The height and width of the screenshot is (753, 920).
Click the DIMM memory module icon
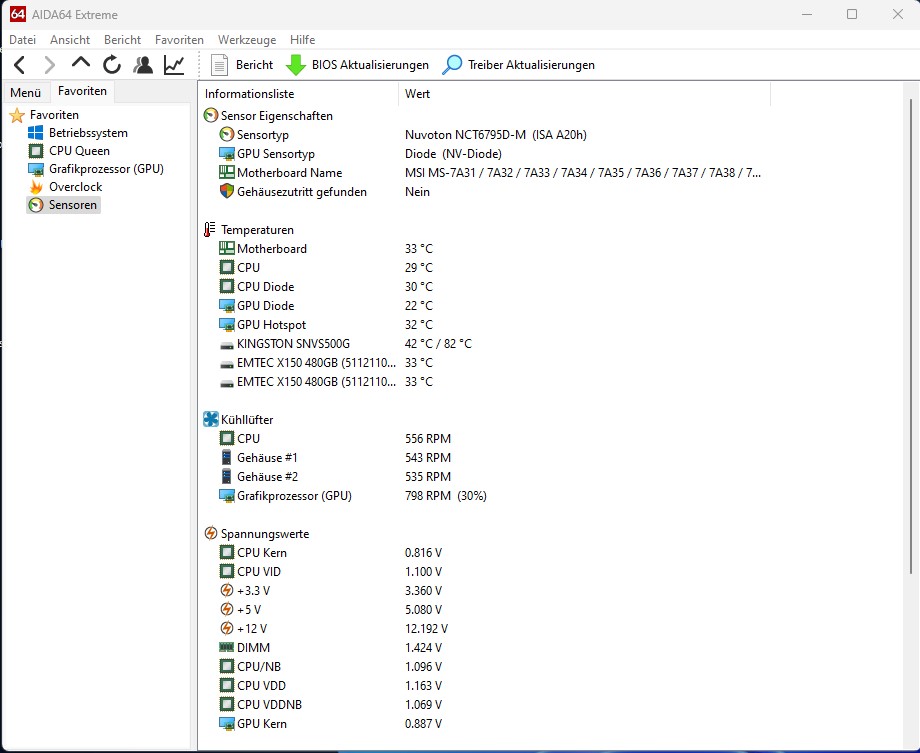pyautogui.click(x=226, y=647)
